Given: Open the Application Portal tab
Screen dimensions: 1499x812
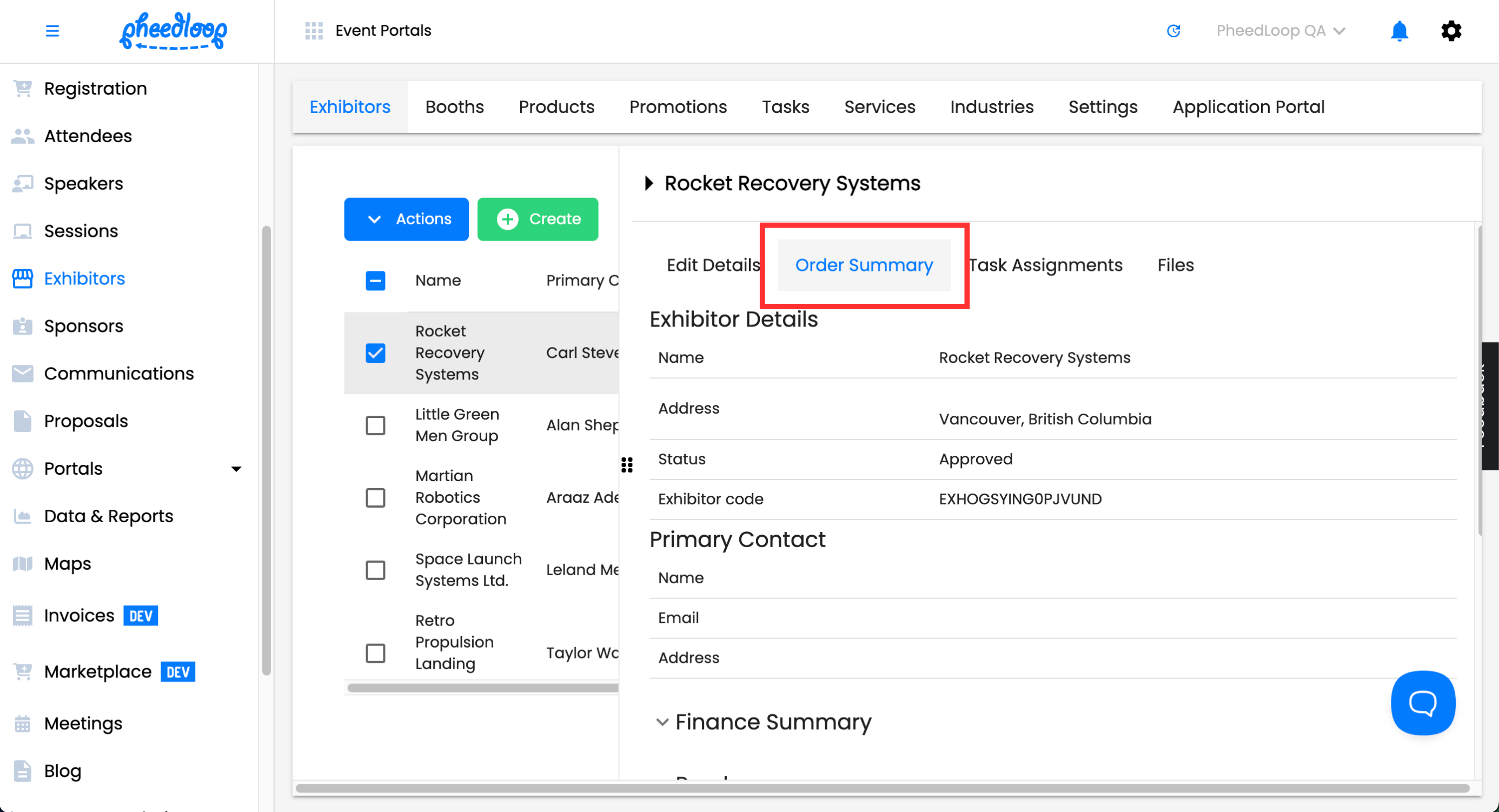Looking at the screenshot, I should click(1248, 107).
